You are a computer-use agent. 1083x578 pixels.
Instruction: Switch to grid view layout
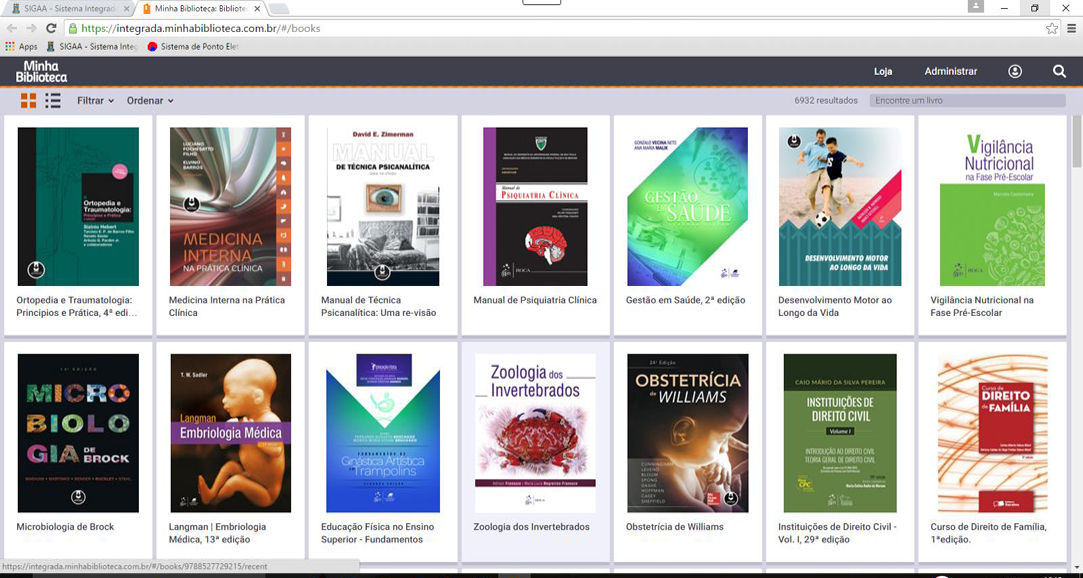point(28,101)
